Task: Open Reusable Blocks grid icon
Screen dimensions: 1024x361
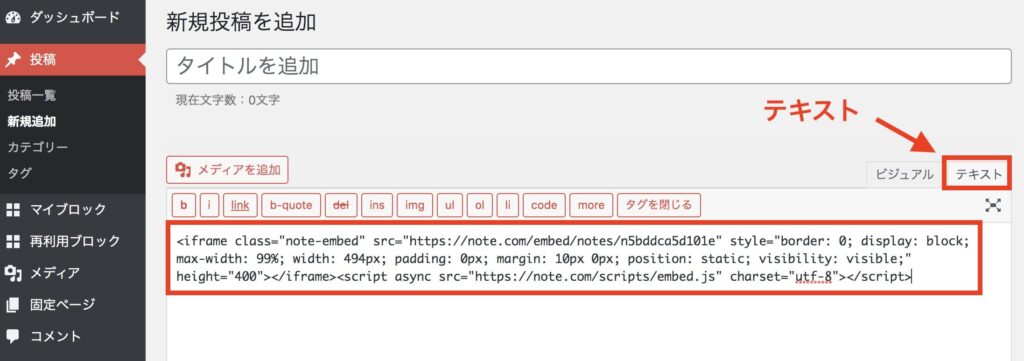Action: (13, 241)
